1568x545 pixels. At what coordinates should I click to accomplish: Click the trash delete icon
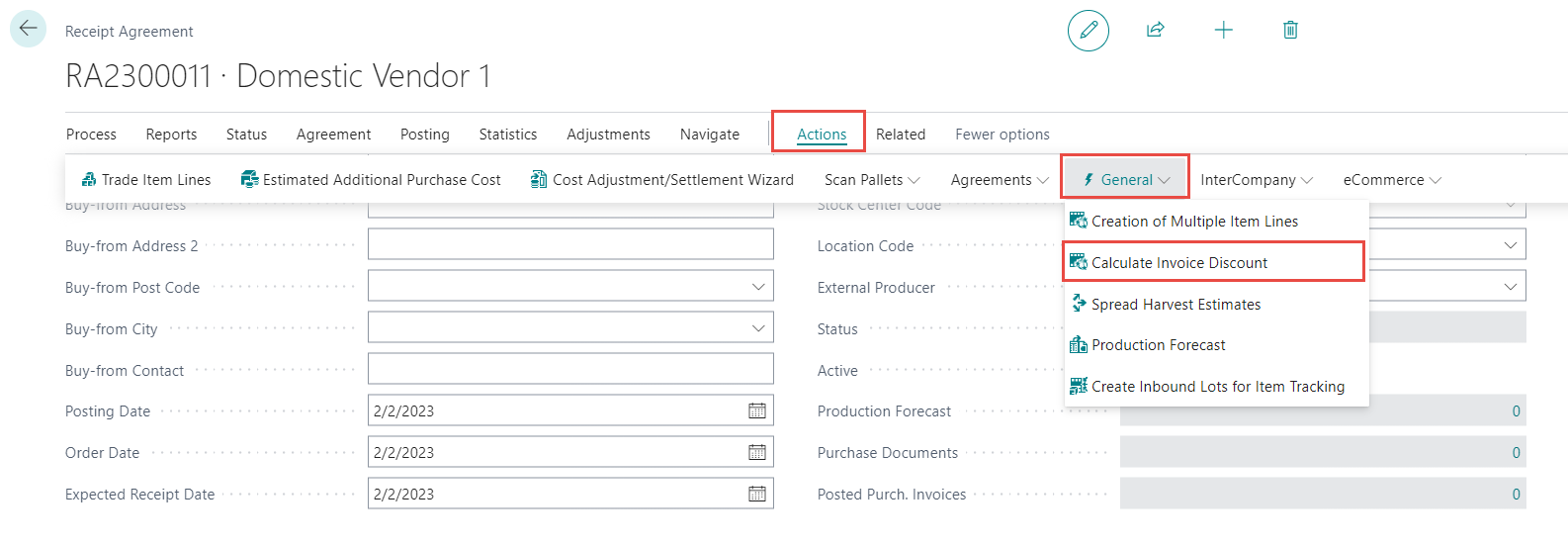click(x=1290, y=30)
